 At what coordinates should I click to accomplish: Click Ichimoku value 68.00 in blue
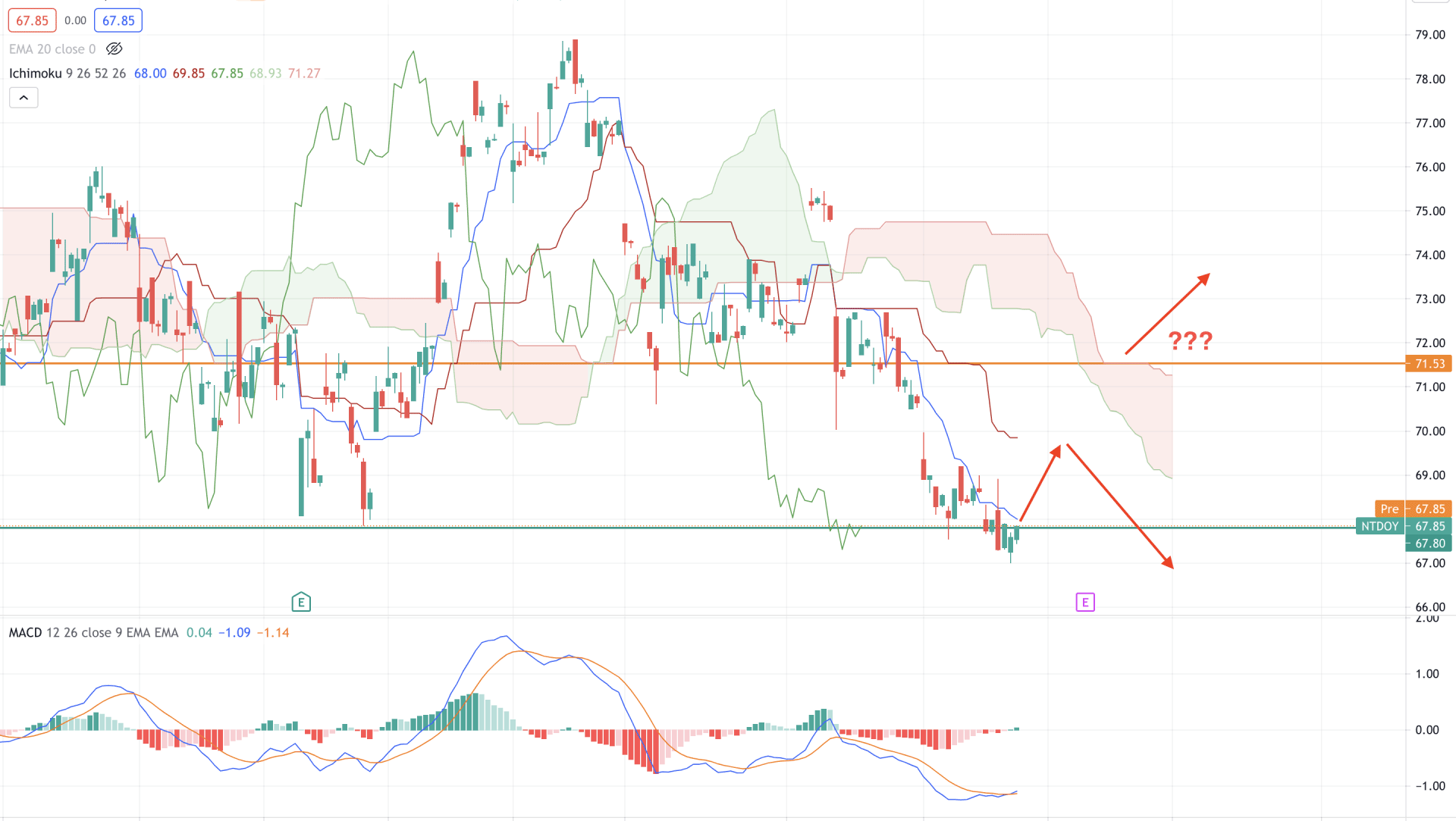point(150,74)
